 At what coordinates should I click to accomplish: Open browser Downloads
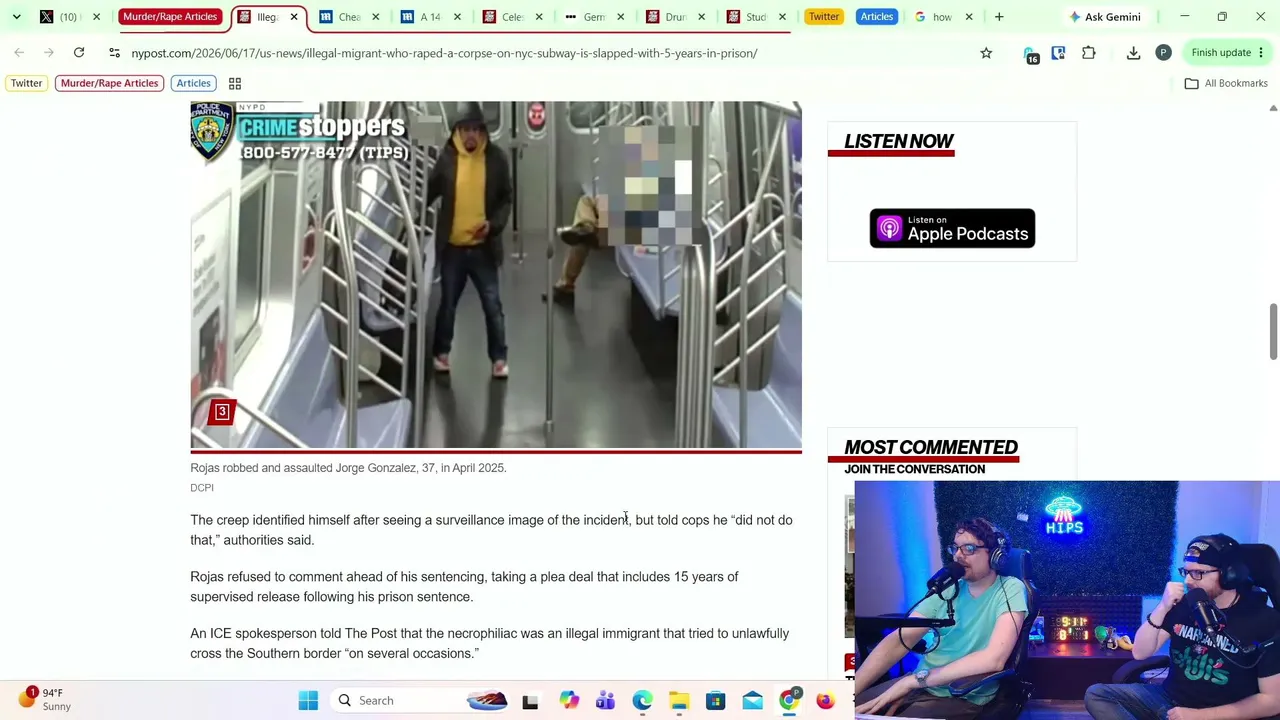pos(1133,53)
